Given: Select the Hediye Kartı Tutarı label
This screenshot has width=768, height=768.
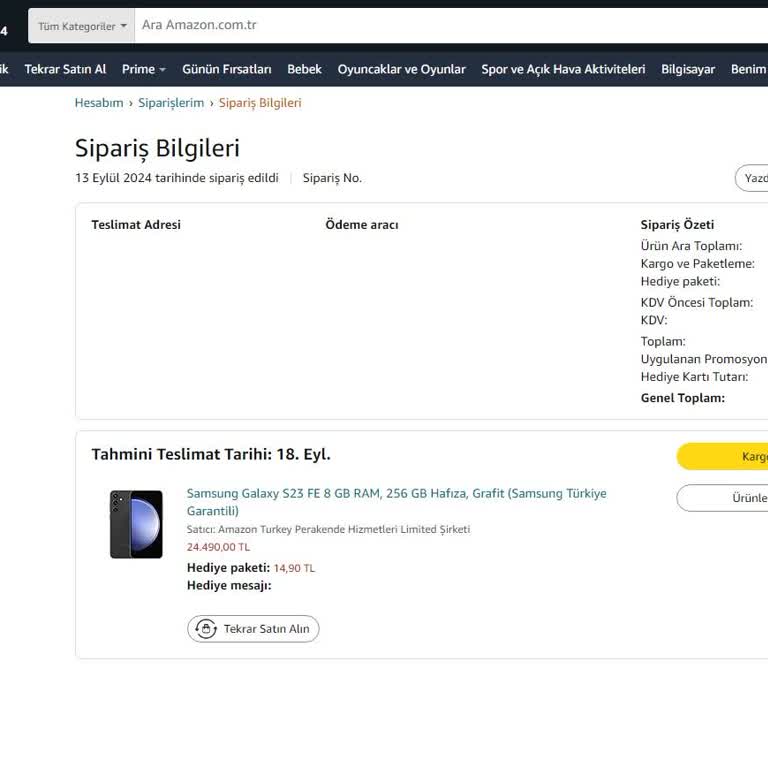Looking at the screenshot, I should (x=695, y=377).
